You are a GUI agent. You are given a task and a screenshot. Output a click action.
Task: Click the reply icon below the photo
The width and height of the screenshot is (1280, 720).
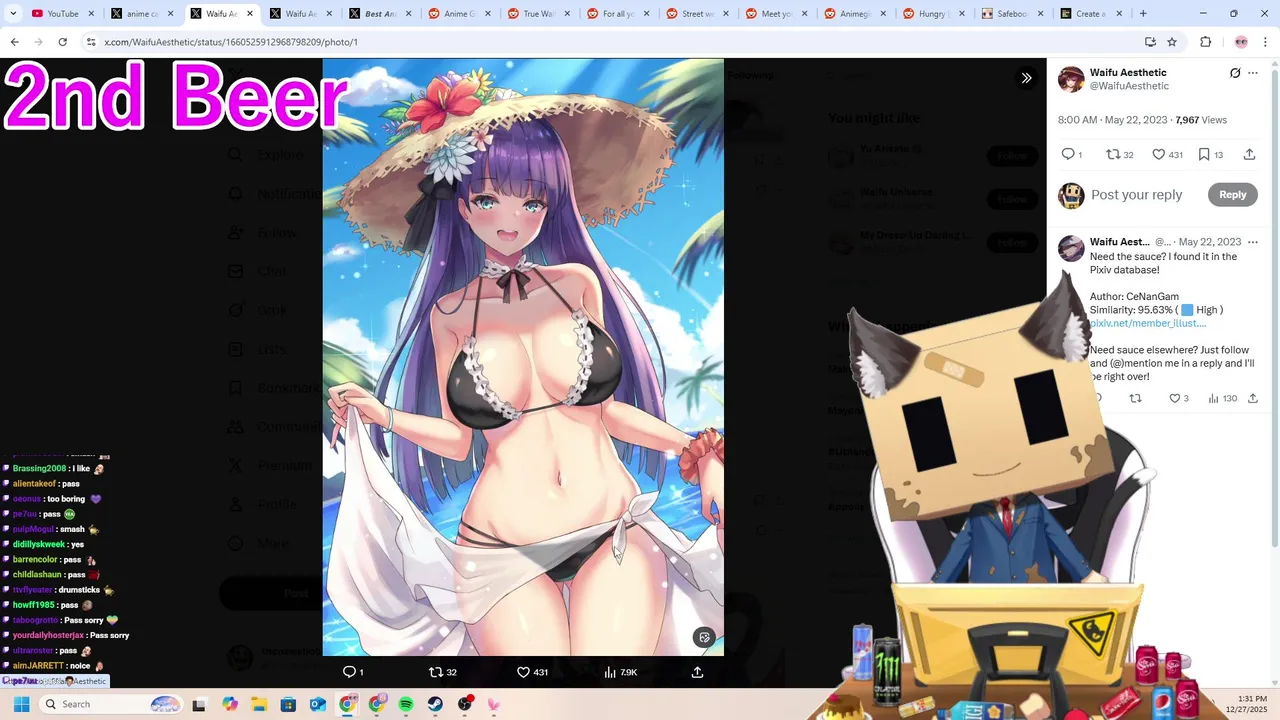point(349,672)
